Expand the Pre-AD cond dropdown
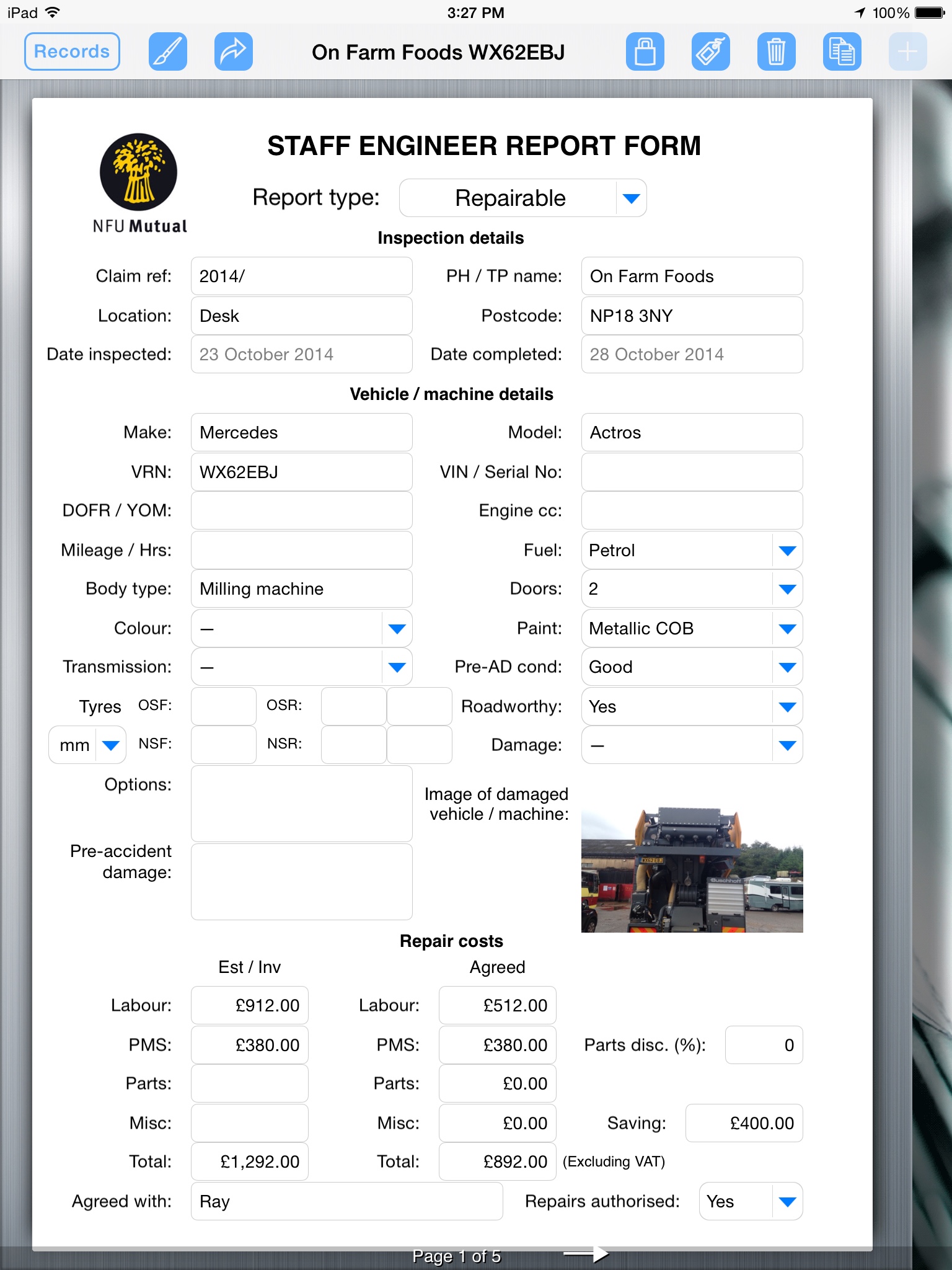The width and height of the screenshot is (952, 1270). point(692,667)
